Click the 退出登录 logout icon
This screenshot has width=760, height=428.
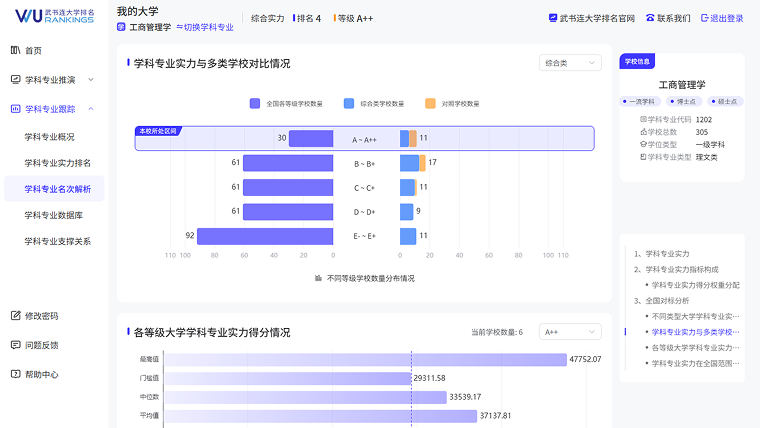(x=705, y=18)
